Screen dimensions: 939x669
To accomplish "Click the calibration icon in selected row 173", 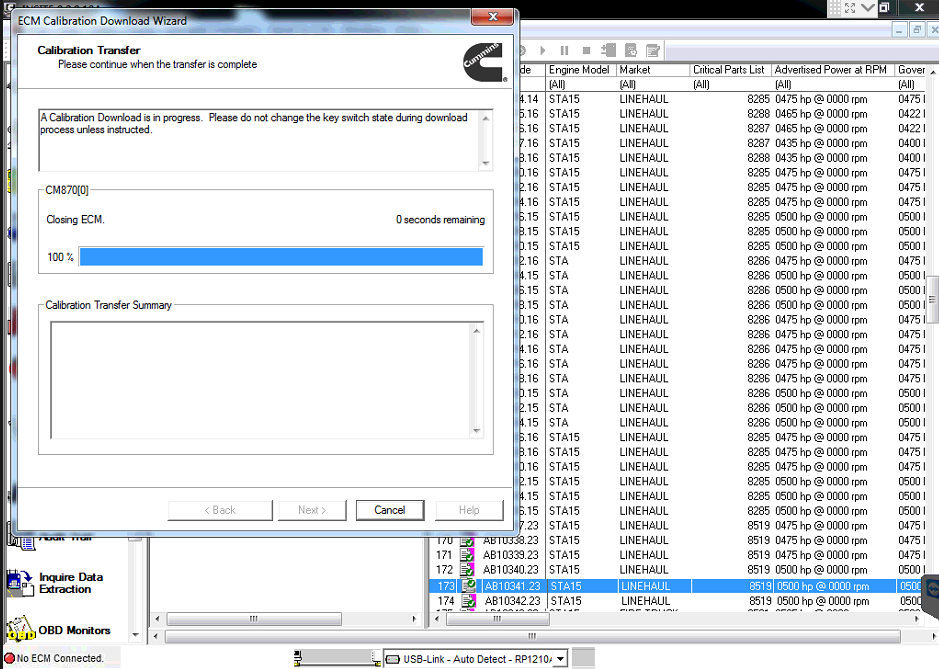I will 468,586.
